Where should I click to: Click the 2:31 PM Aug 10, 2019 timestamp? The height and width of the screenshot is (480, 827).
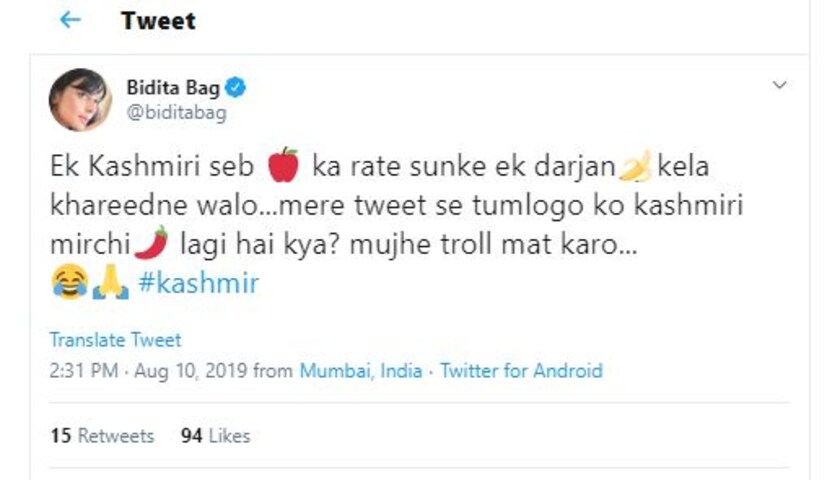[148, 371]
